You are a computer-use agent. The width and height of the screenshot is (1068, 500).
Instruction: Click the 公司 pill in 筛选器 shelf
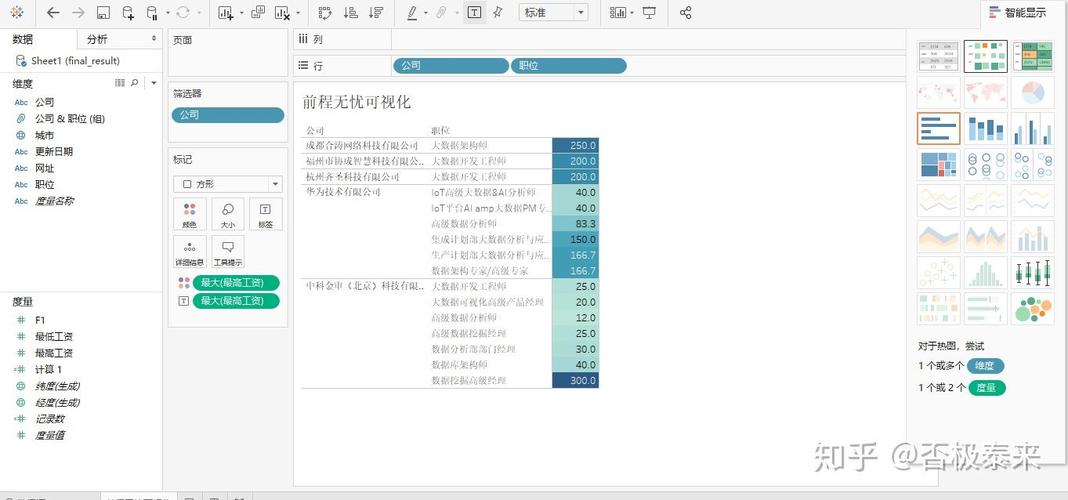[227, 115]
